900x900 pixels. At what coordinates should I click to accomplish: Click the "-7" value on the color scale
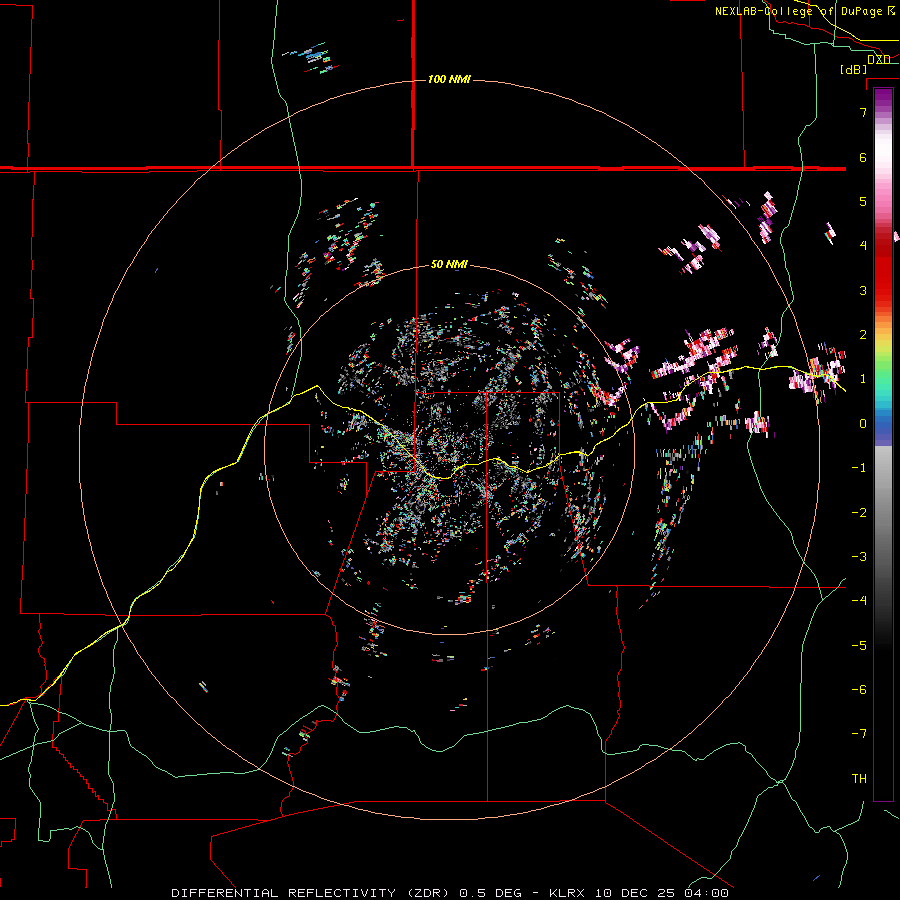click(x=859, y=734)
